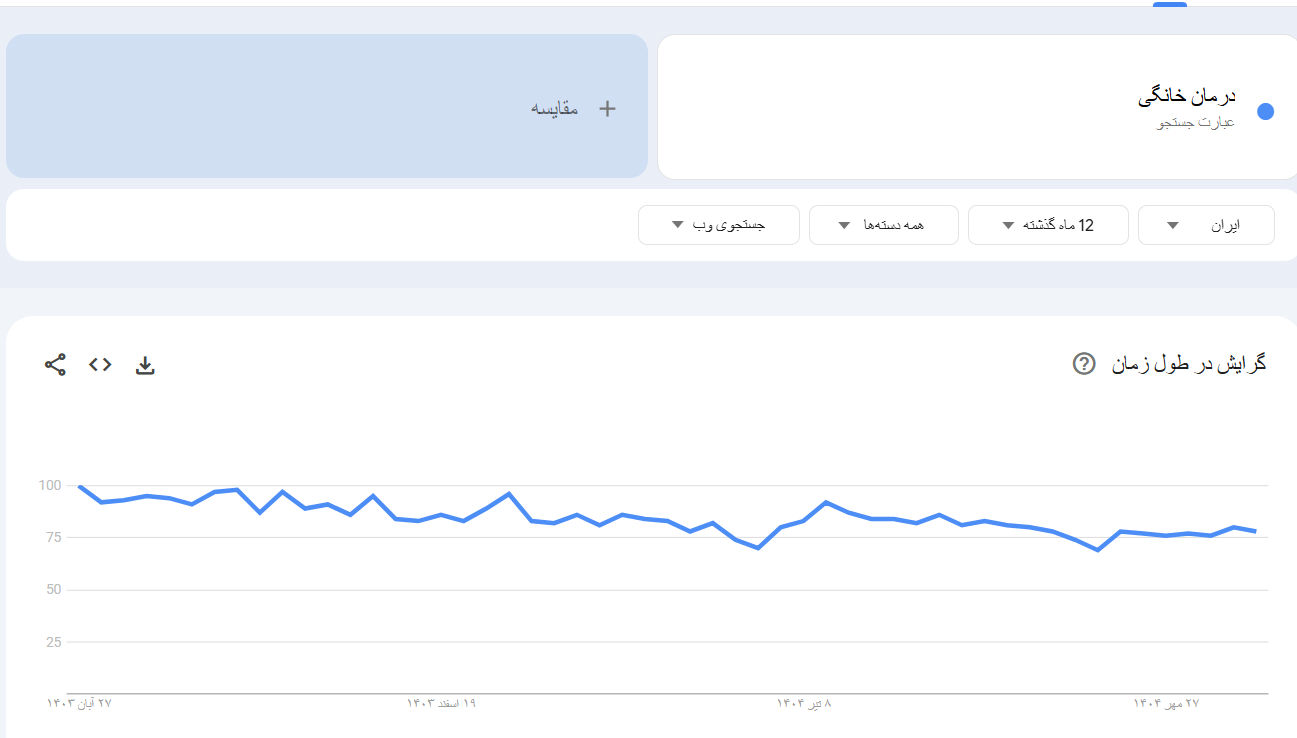The height and width of the screenshot is (738, 1297).
Task: Click the ۲۷ مهر ۱۴۰۴ axis date label
Action: 1166,704
